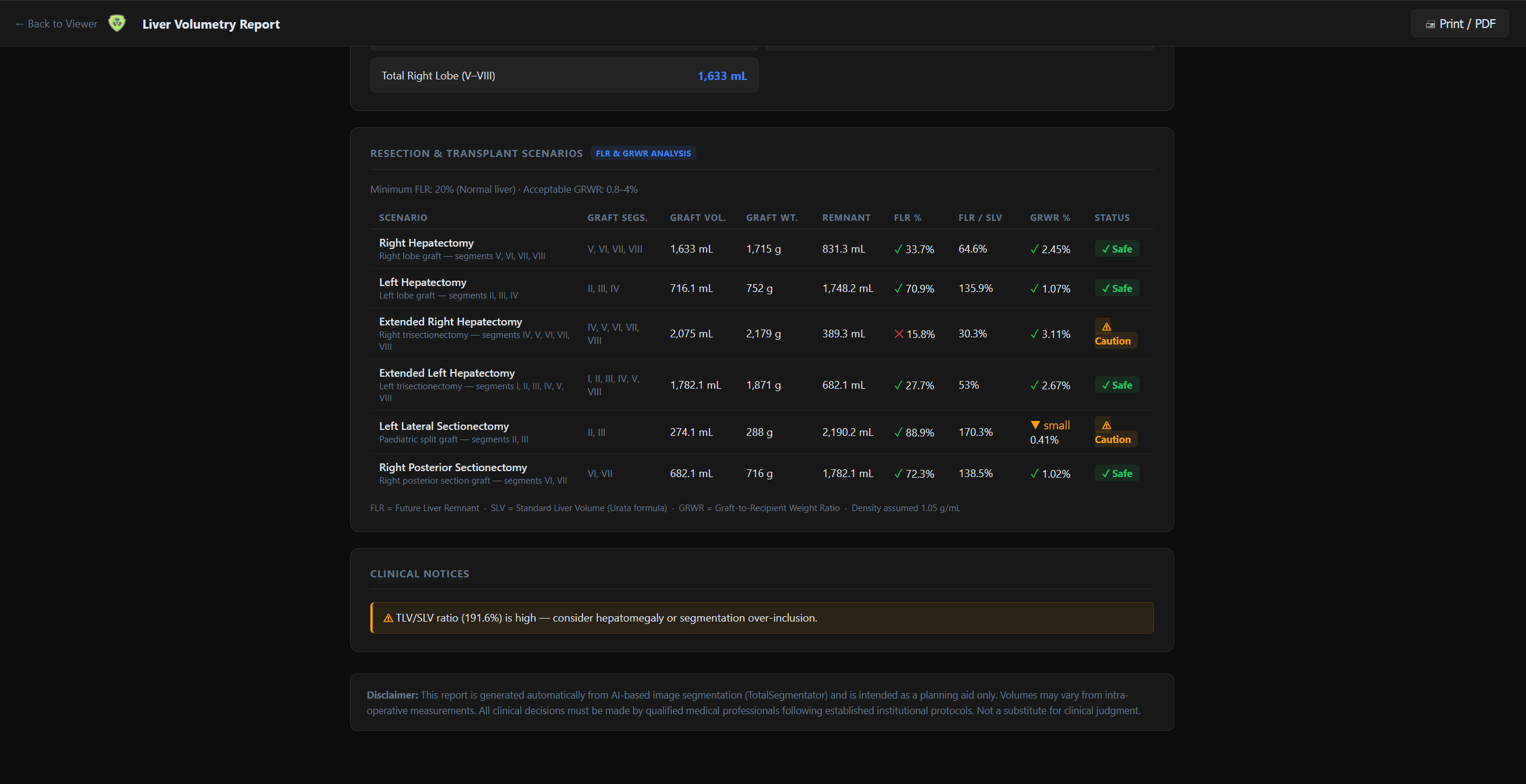Click the SCENARIO column header
Screen dimensions: 1526x784
pyautogui.click(x=403, y=217)
